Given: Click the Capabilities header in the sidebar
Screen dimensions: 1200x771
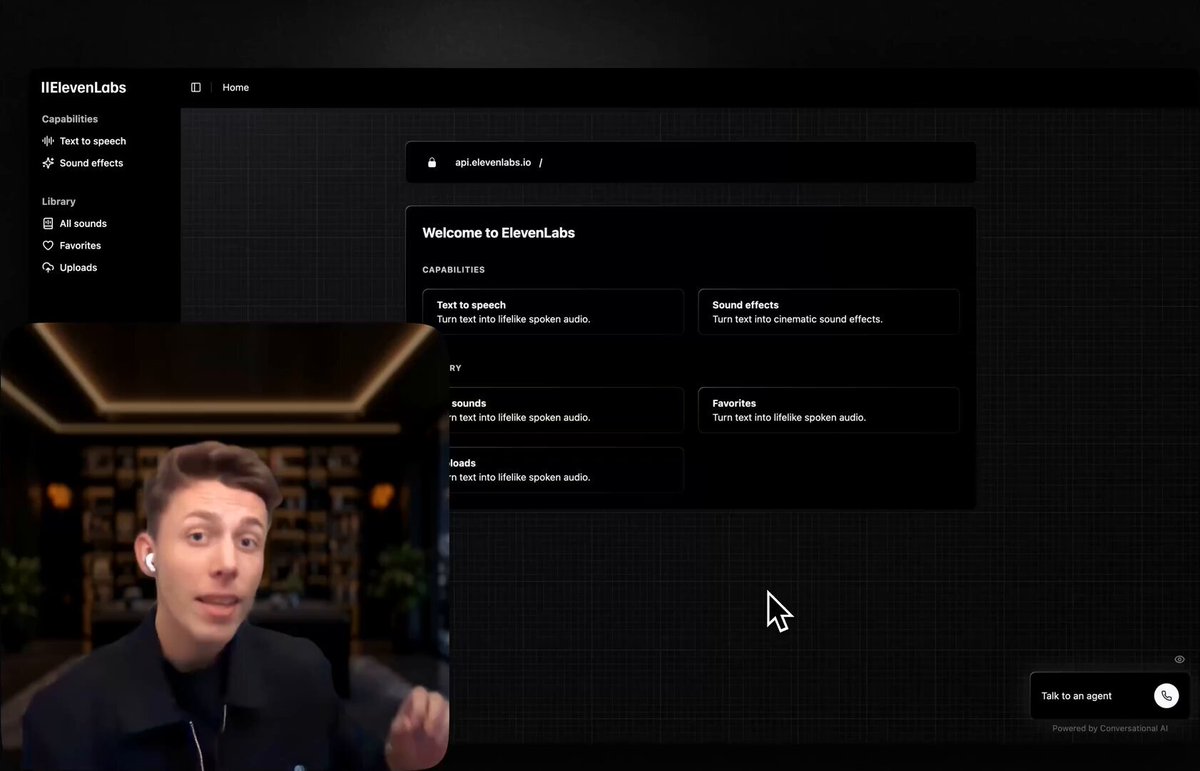Looking at the screenshot, I should click(70, 119).
